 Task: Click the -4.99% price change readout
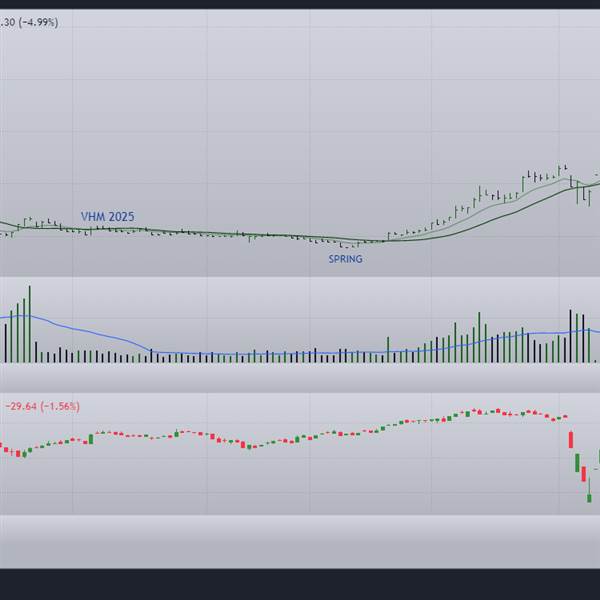(x=38, y=23)
